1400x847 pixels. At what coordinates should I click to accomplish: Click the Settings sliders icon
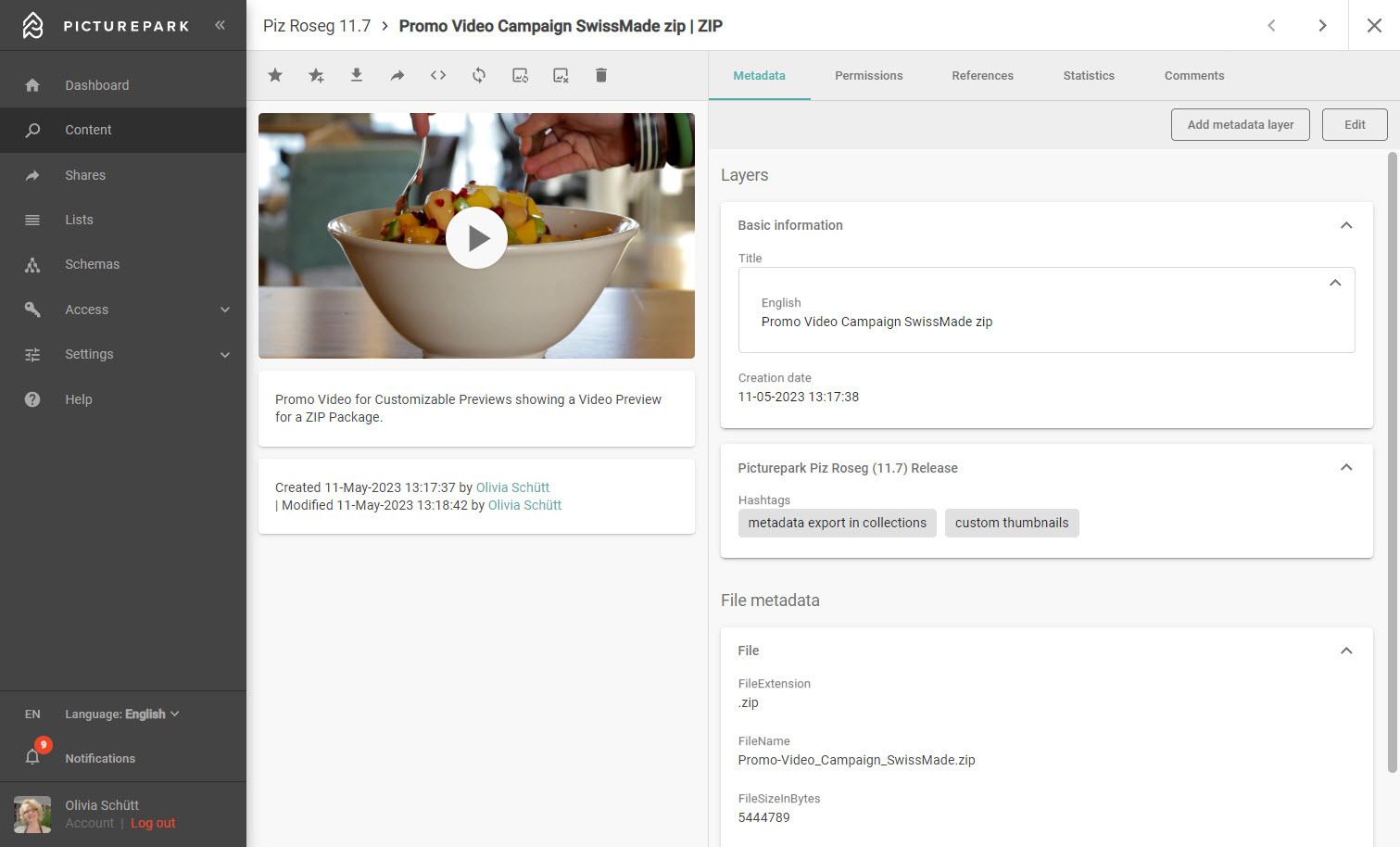pyautogui.click(x=32, y=354)
